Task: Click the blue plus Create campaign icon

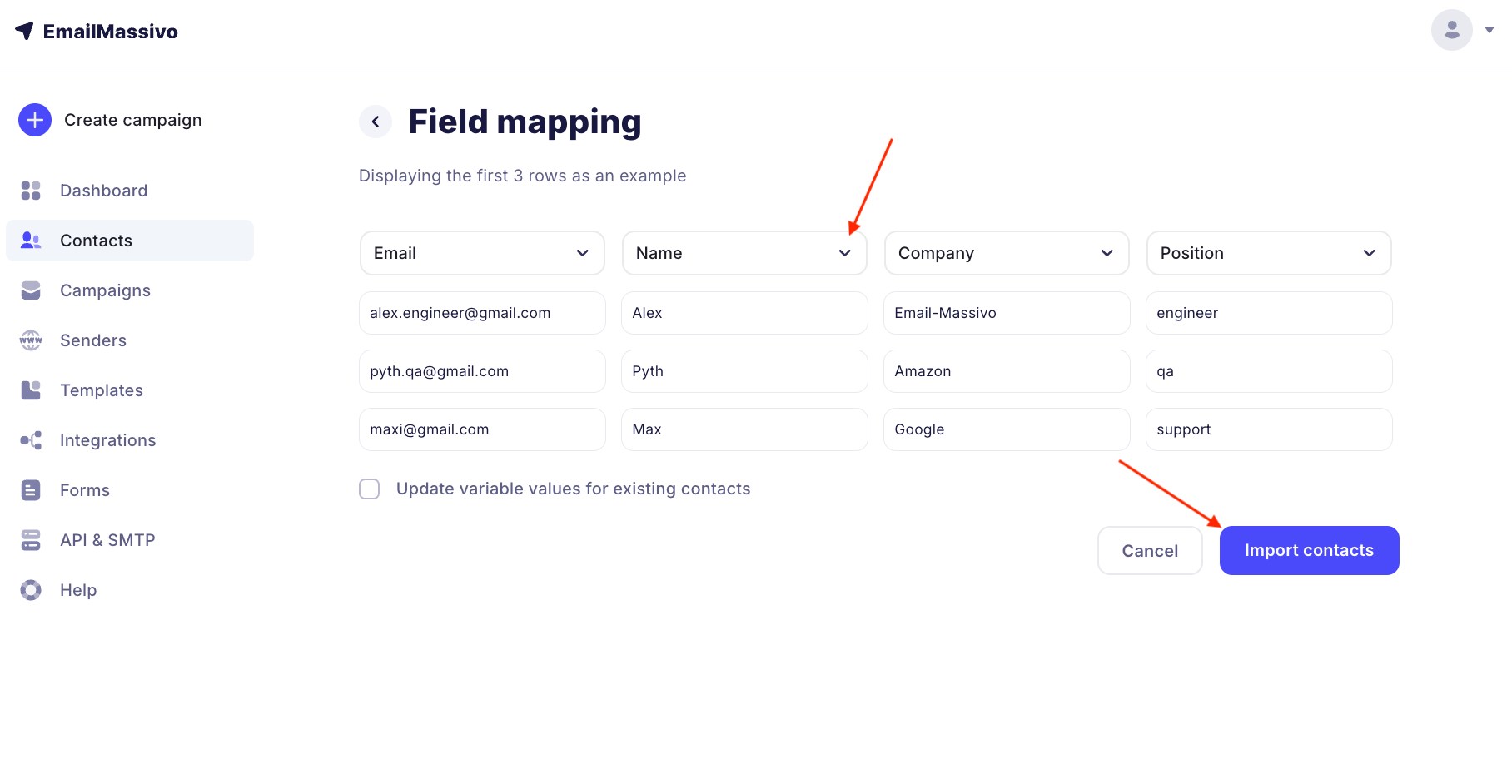Action: [x=35, y=120]
